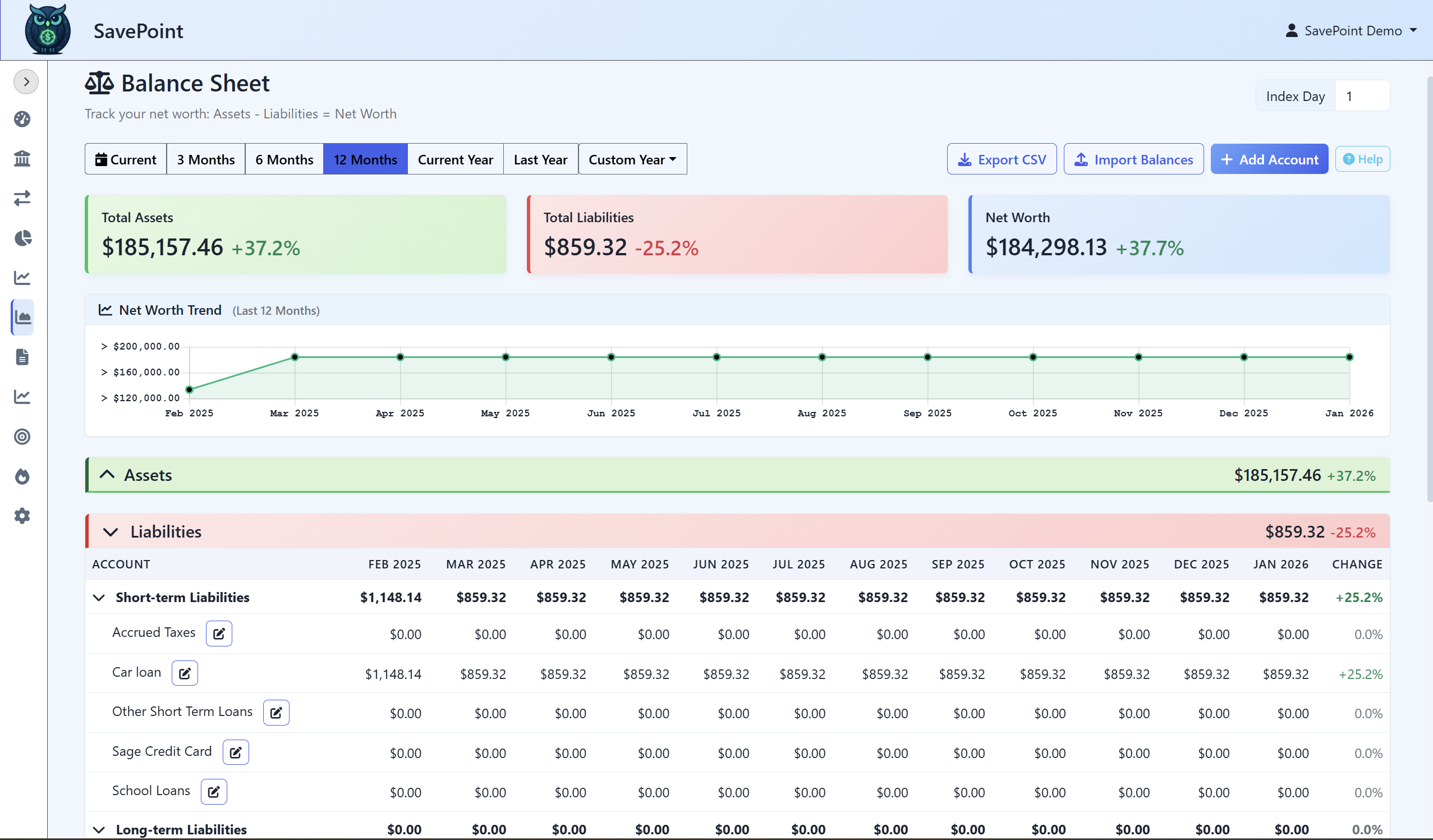Open the transfers arrows icon in sidebar

pyautogui.click(x=22, y=198)
